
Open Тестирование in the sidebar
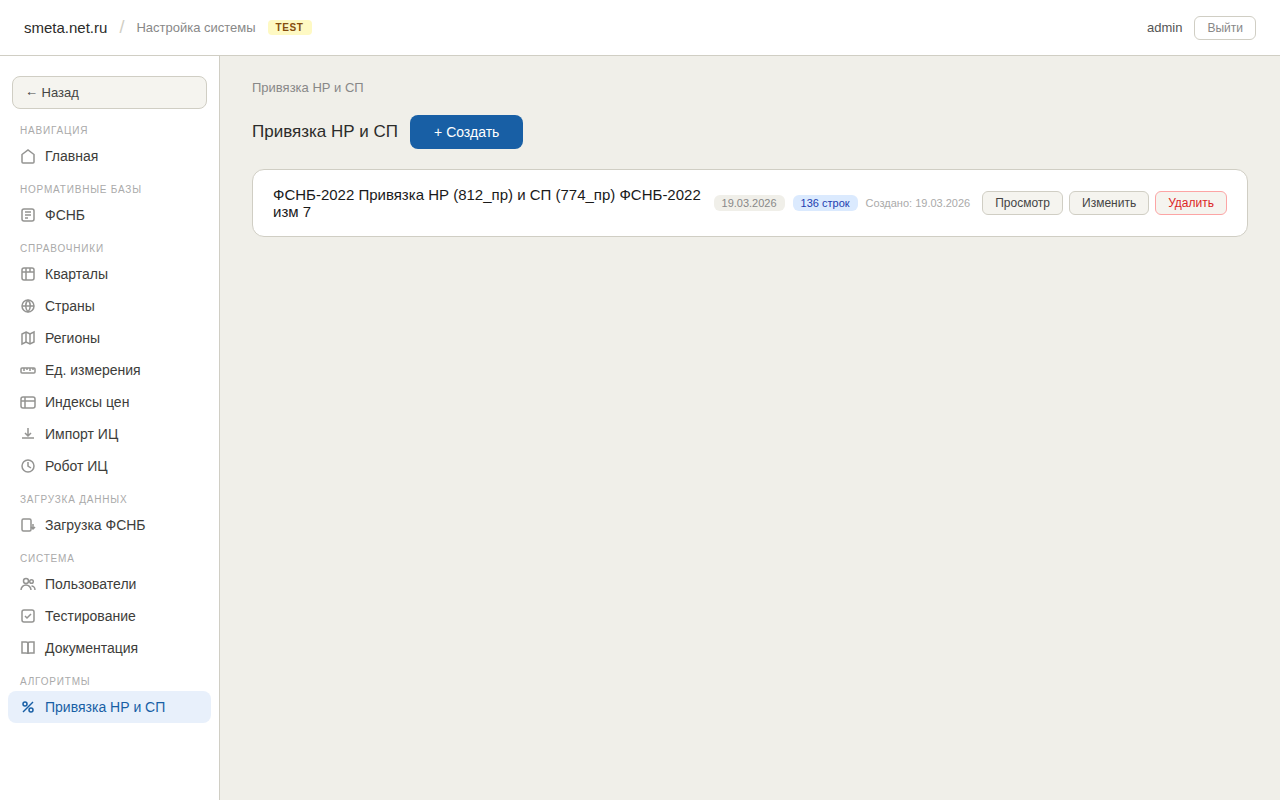pyautogui.click(x=90, y=616)
